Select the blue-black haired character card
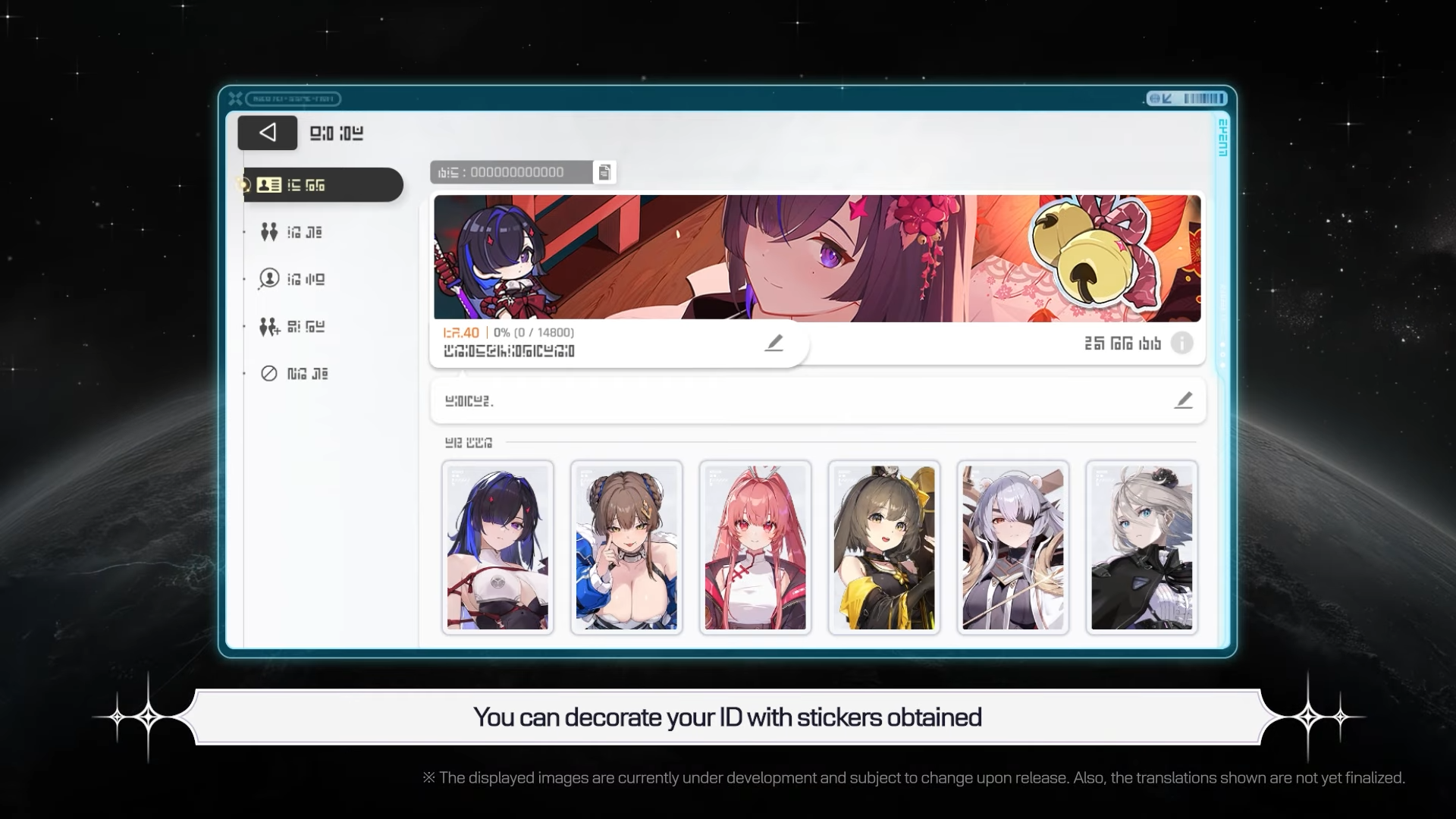Viewport: 1456px width, 819px height. click(497, 548)
